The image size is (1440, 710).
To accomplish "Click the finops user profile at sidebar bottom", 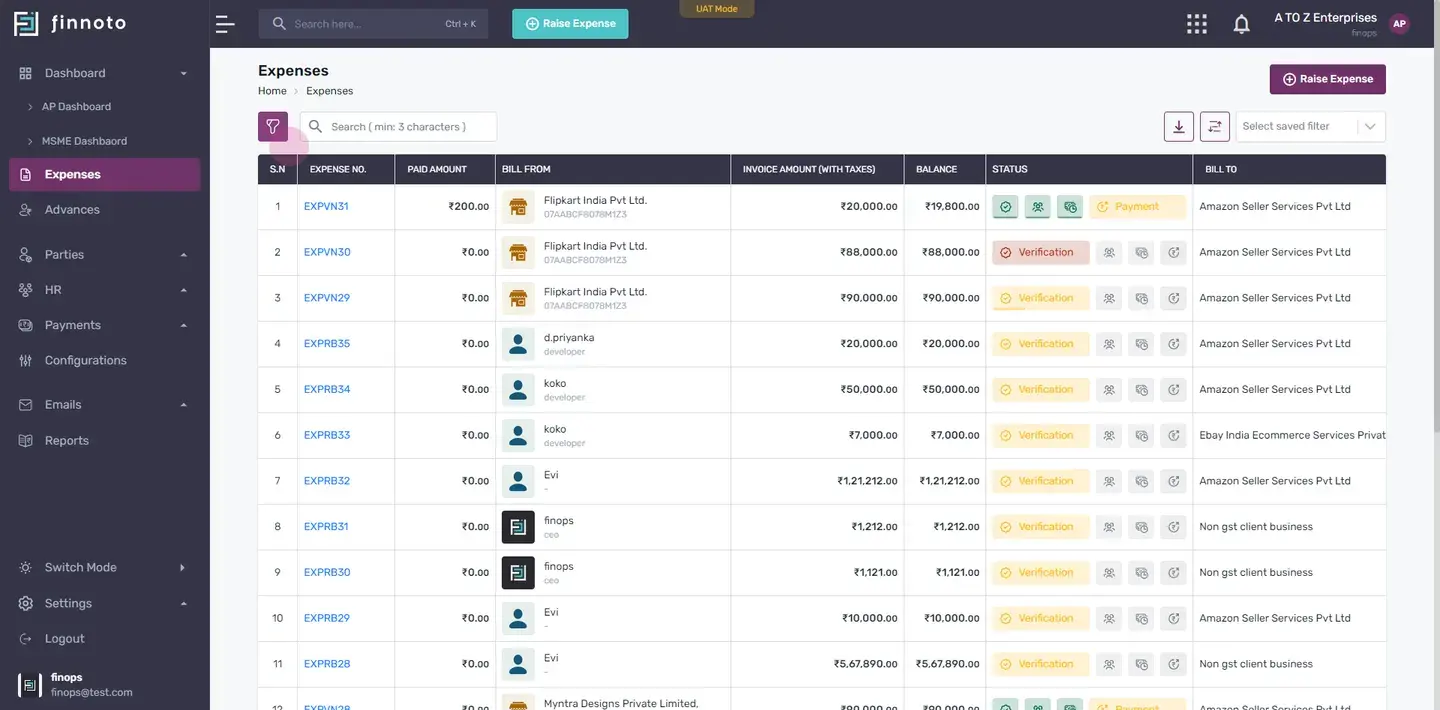I will pos(104,685).
